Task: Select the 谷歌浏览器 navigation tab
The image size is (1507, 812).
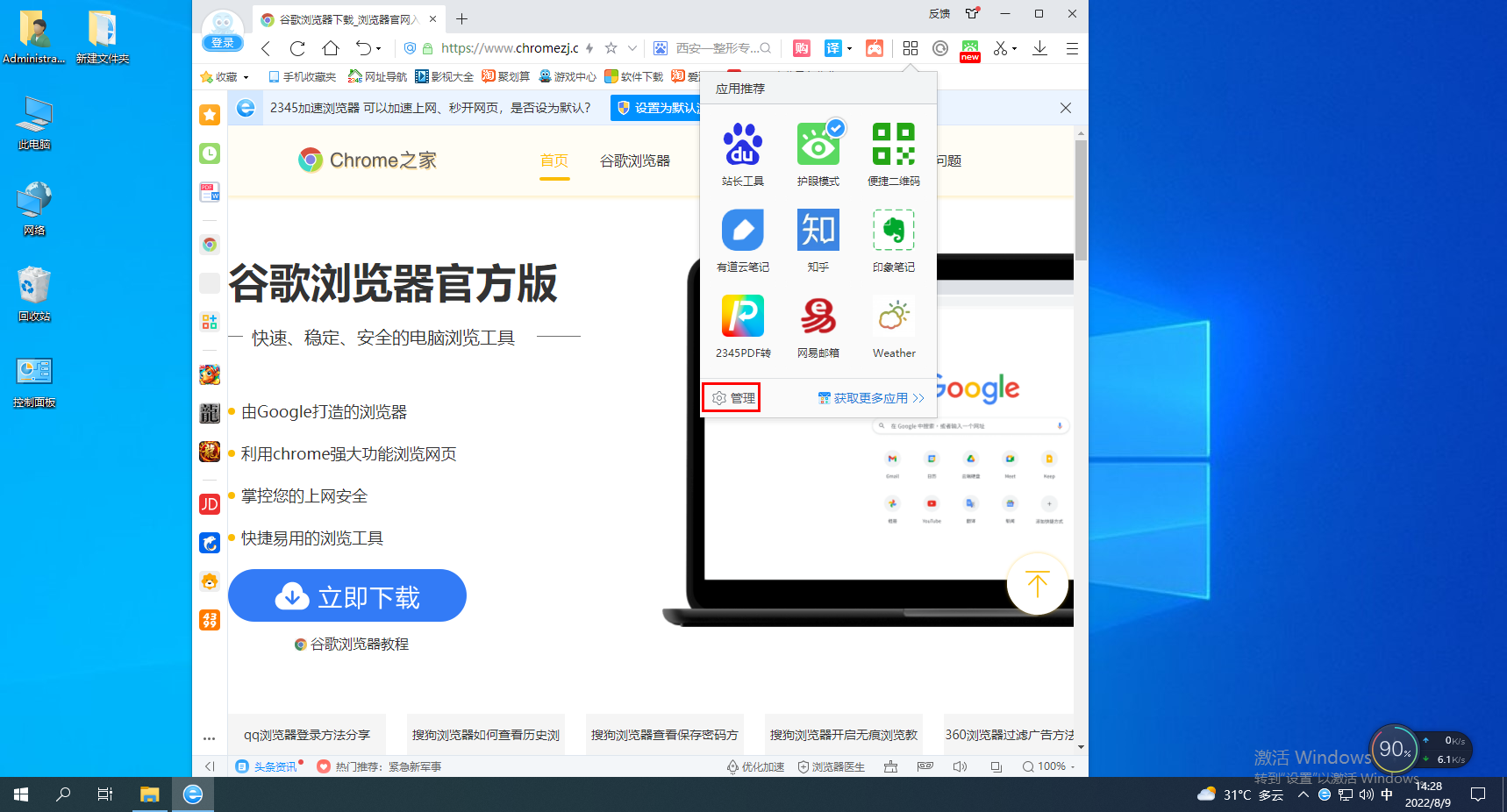Action: pos(635,160)
